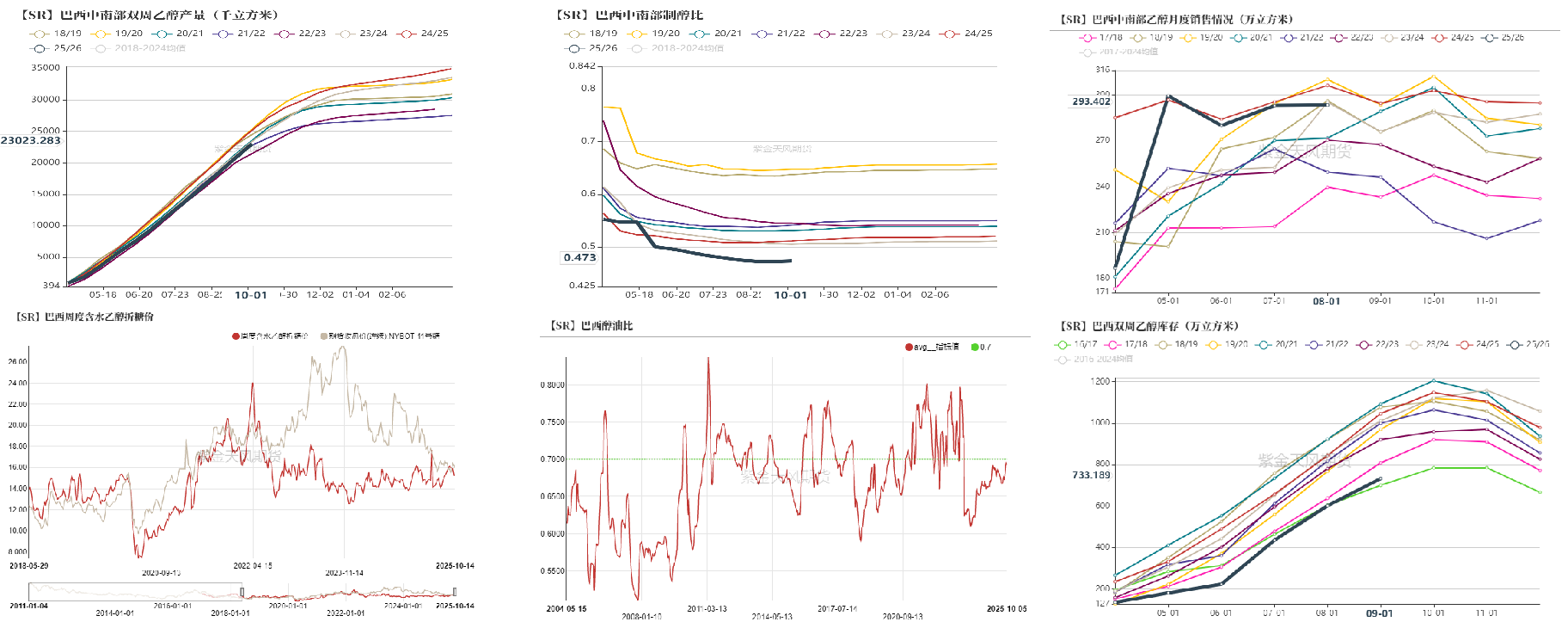
Task: Click the 293.402 value marker in sales chart
Action: 1091,102
